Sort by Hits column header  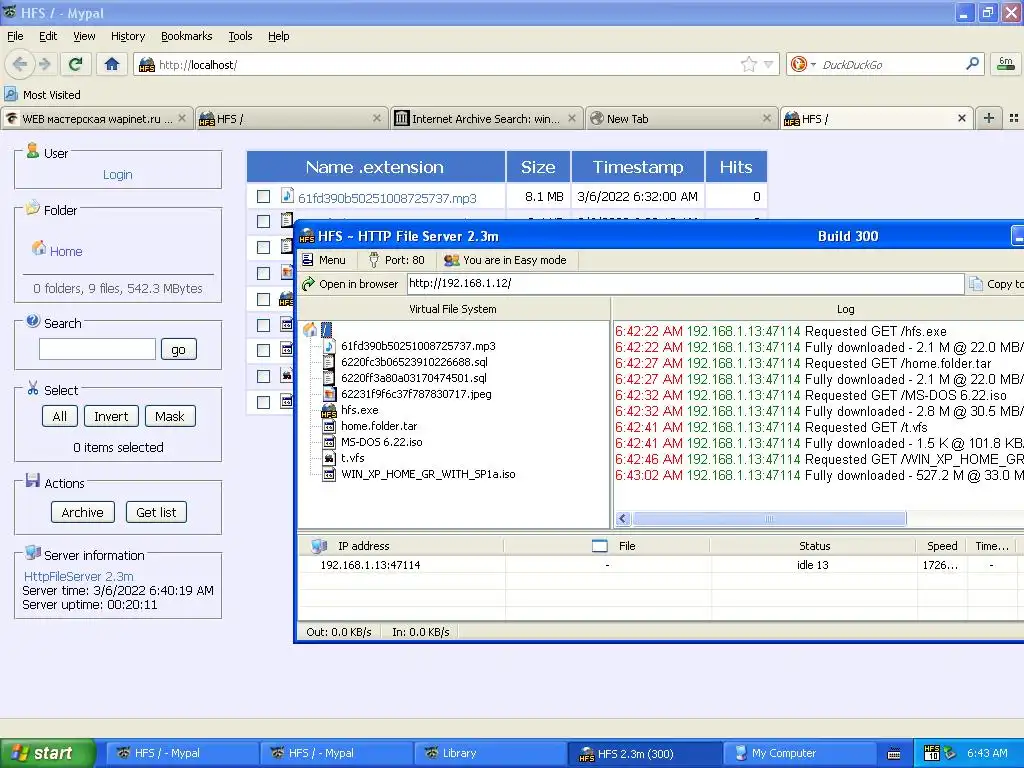click(x=736, y=167)
